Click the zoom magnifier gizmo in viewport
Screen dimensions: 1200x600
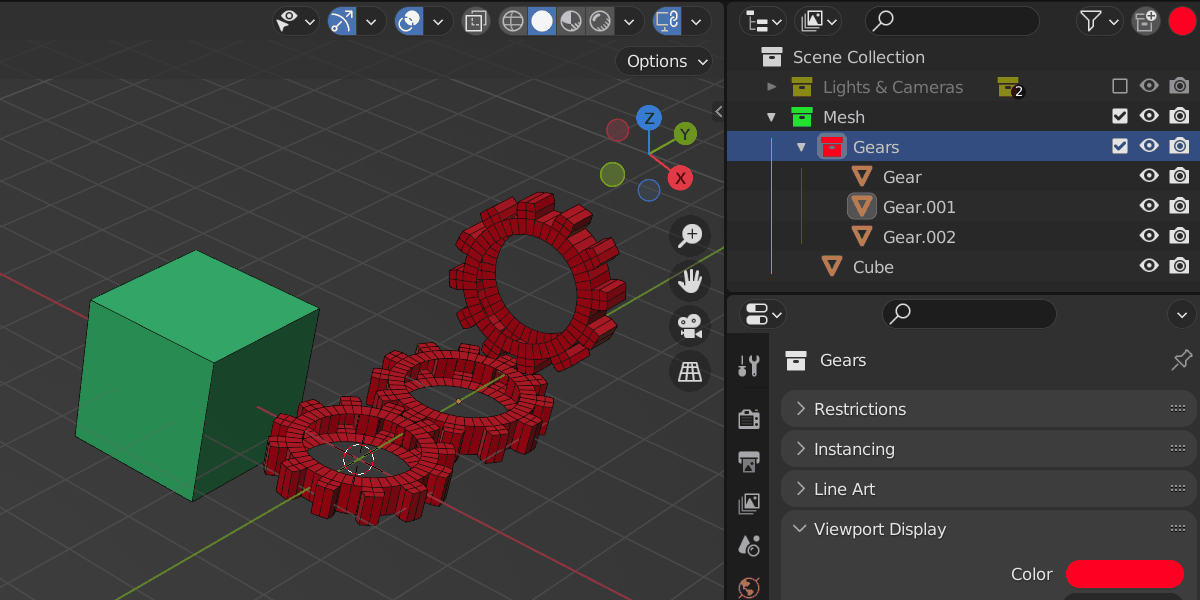coord(690,236)
